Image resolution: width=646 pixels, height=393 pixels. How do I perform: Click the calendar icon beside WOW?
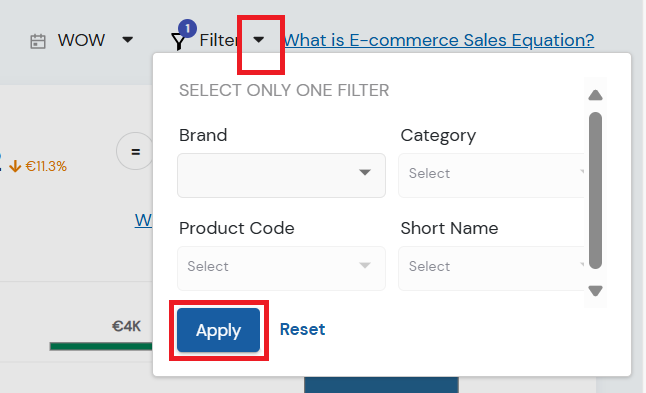(37, 42)
